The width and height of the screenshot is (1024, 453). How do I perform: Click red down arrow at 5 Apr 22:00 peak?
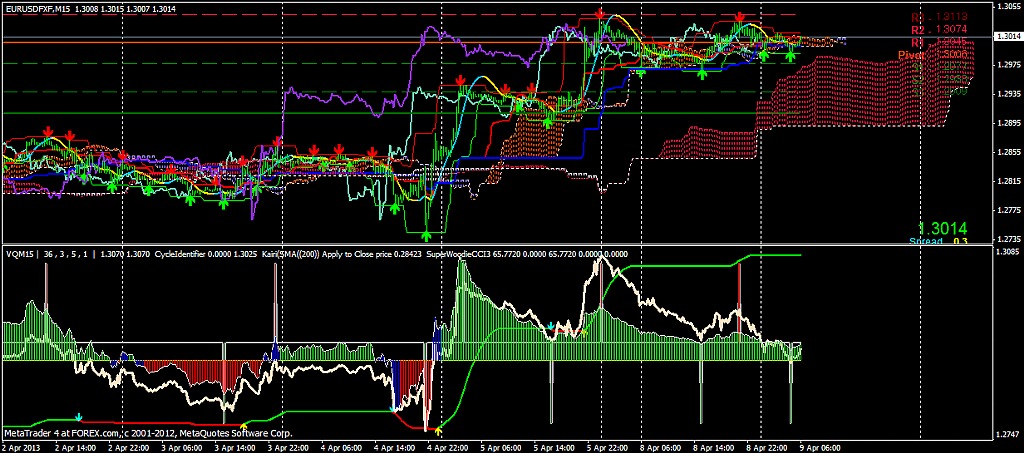click(x=600, y=13)
